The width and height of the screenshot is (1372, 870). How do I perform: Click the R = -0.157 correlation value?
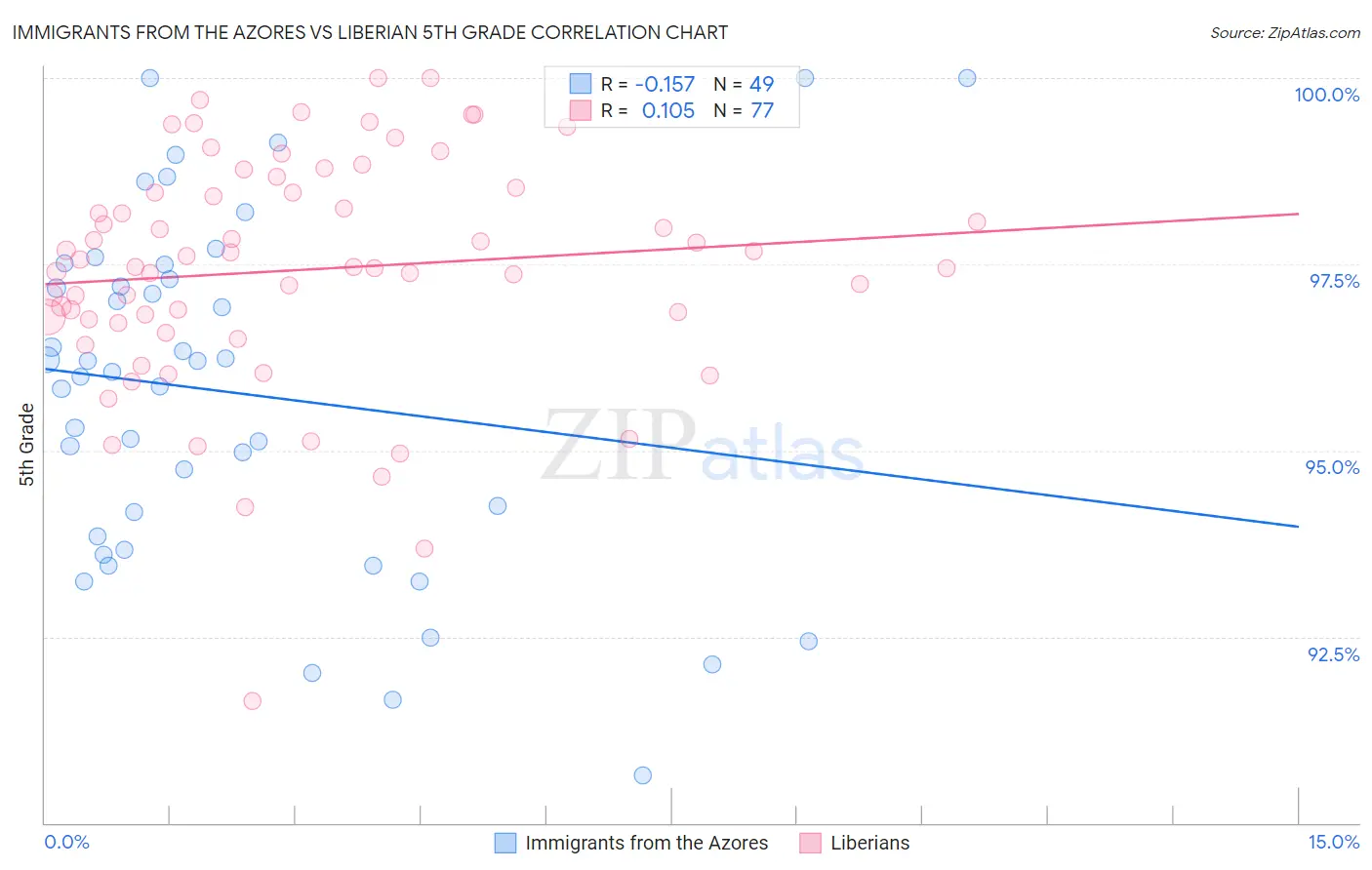click(x=648, y=84)
